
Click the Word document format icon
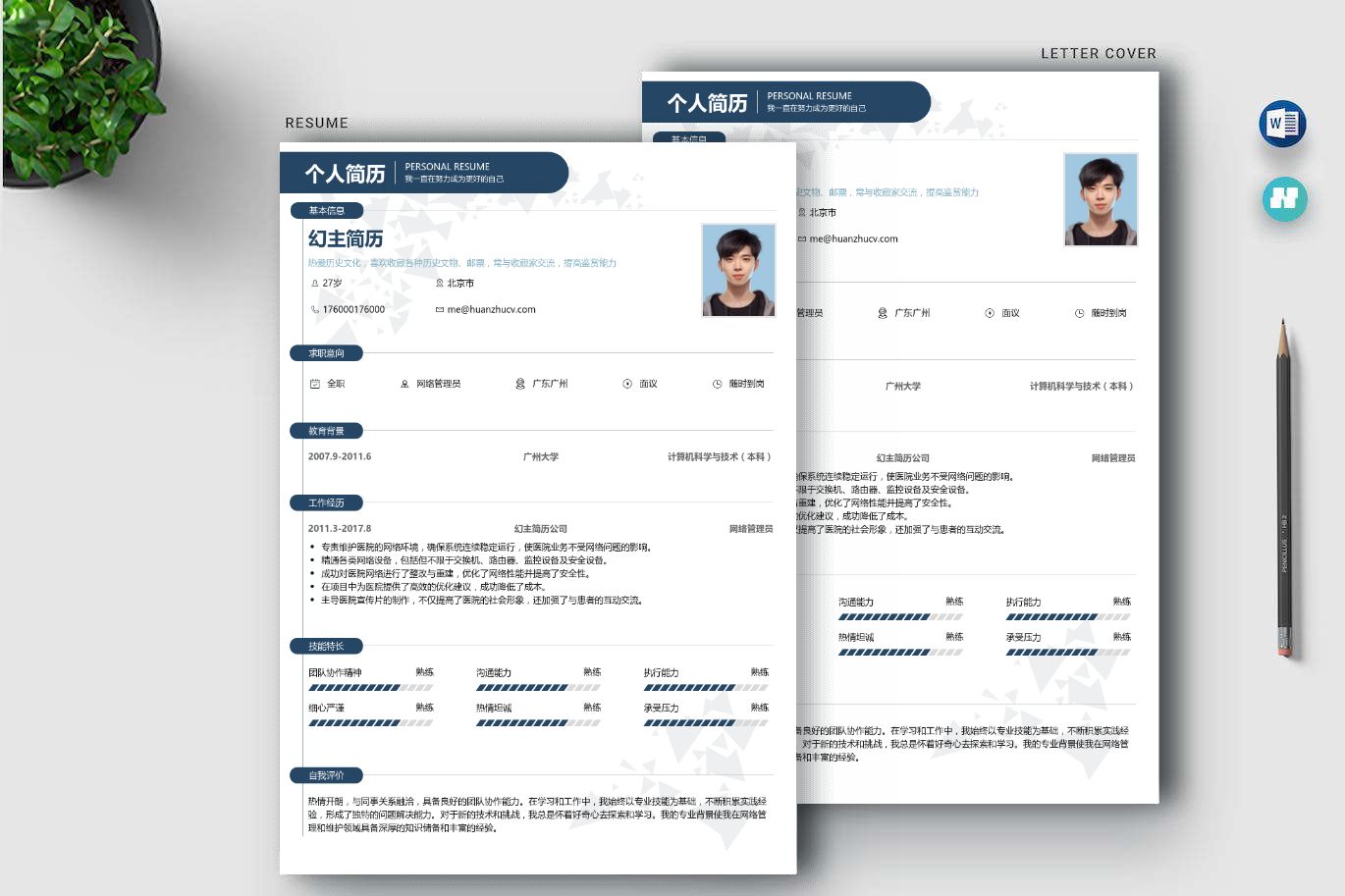pos(1282,124)
